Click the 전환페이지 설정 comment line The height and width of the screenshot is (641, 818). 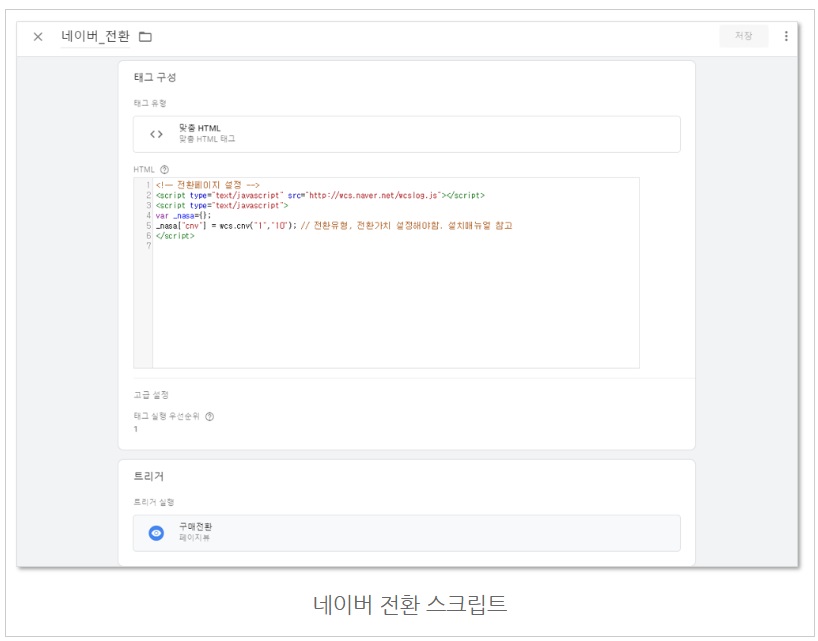coord(208,185)
